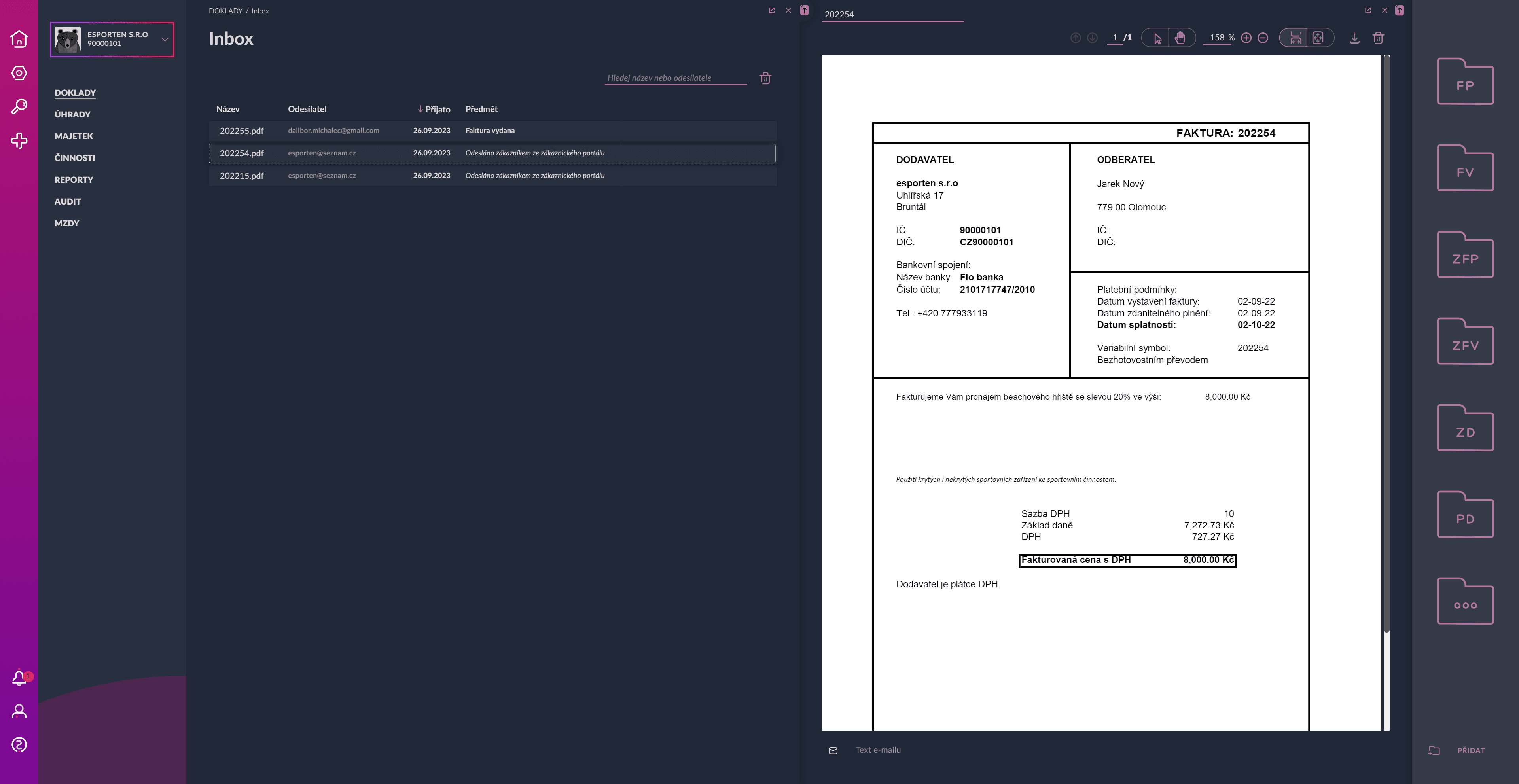Open search from the left purple sidebar

click(x=19, y=106)
